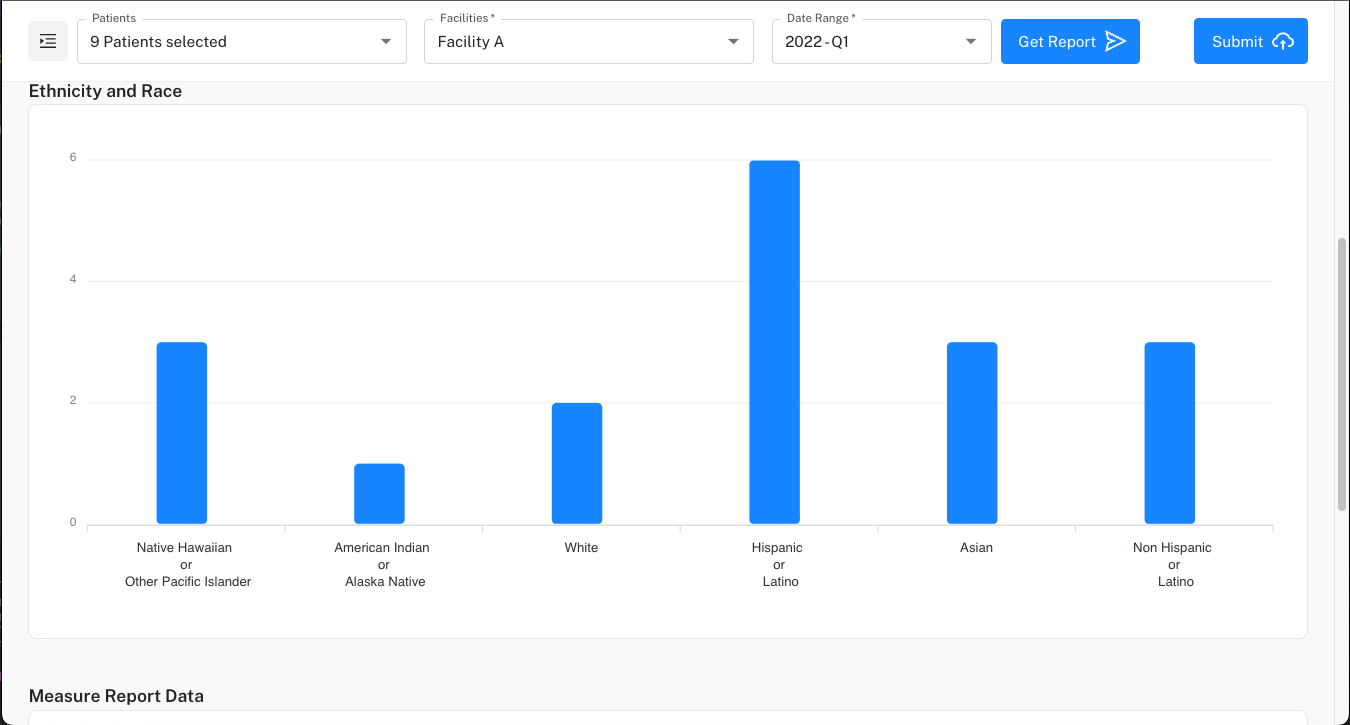The height and width of the screenshot is (725, 1350).
Task: Select the White bar in chart
Action: click(x=577, y=463)
